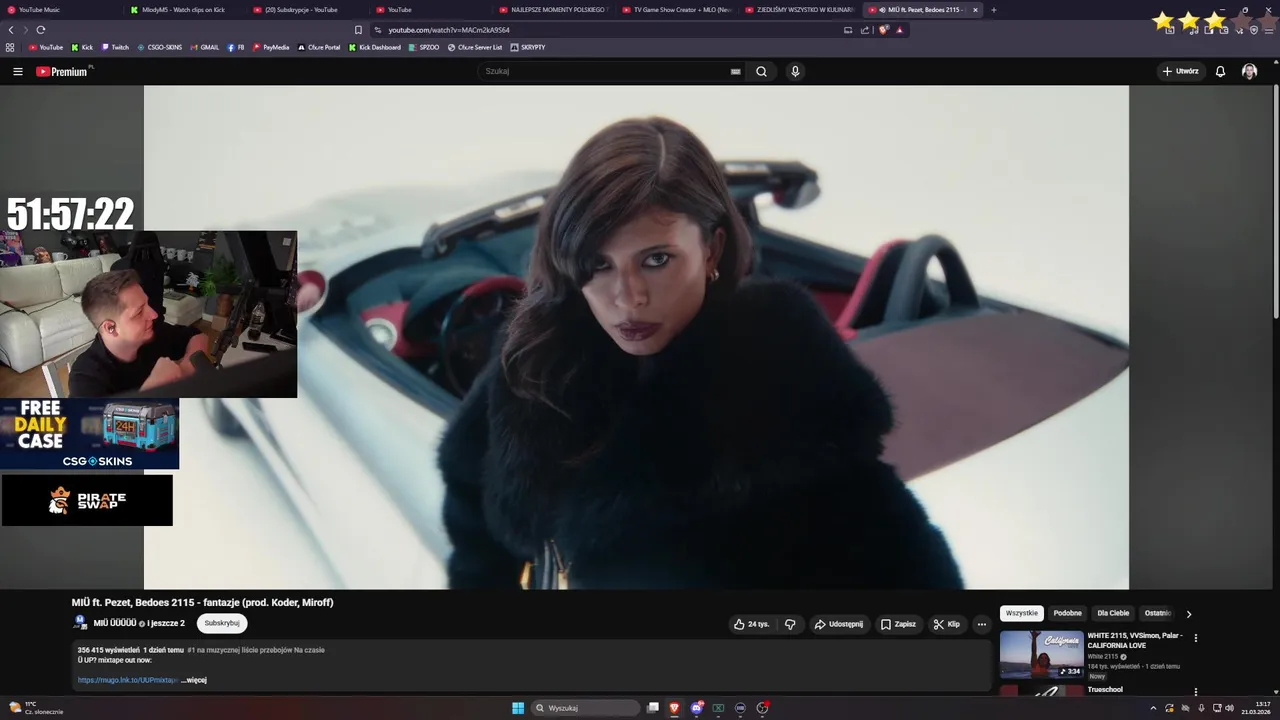Go back in browser history
This screenshot has width=1280, height=720.
point(11,30)
